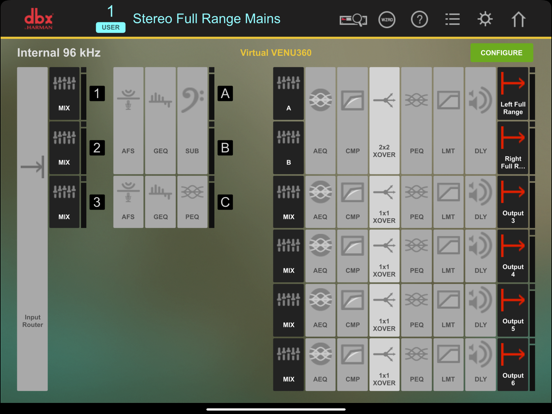Open the stereo GEQ graphic equalizer module
552x414 pixels.
[160, 120]
